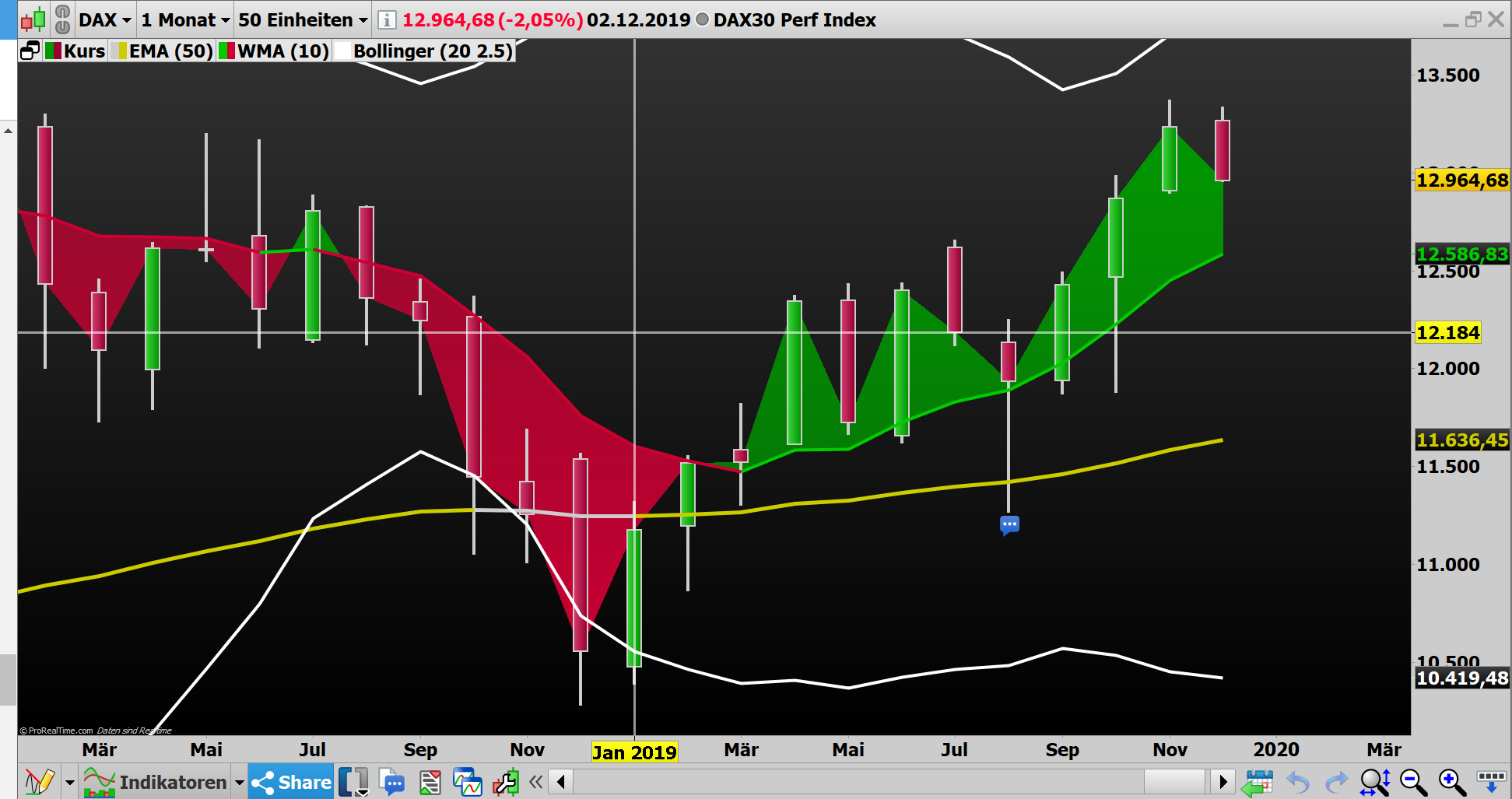Open chart settings via the wrench icon

pyautogui.click(x=506, y=782)
